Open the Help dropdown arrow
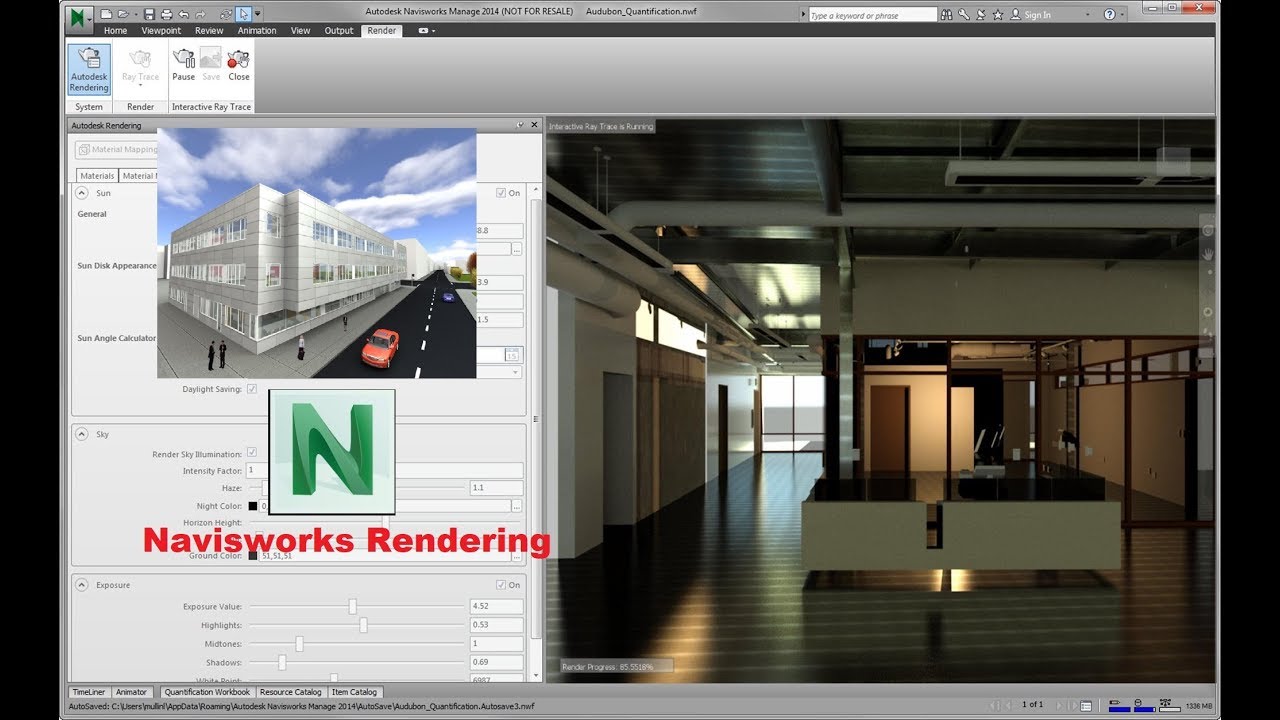Image resolution: width=1280 pixels, height=720 pixels. tap(1123, 15)
